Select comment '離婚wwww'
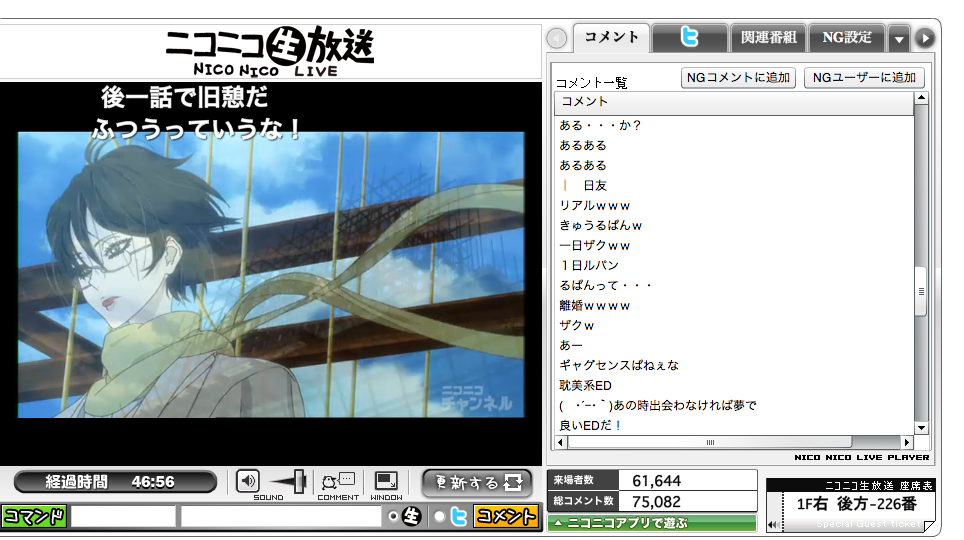 [594, 306]
